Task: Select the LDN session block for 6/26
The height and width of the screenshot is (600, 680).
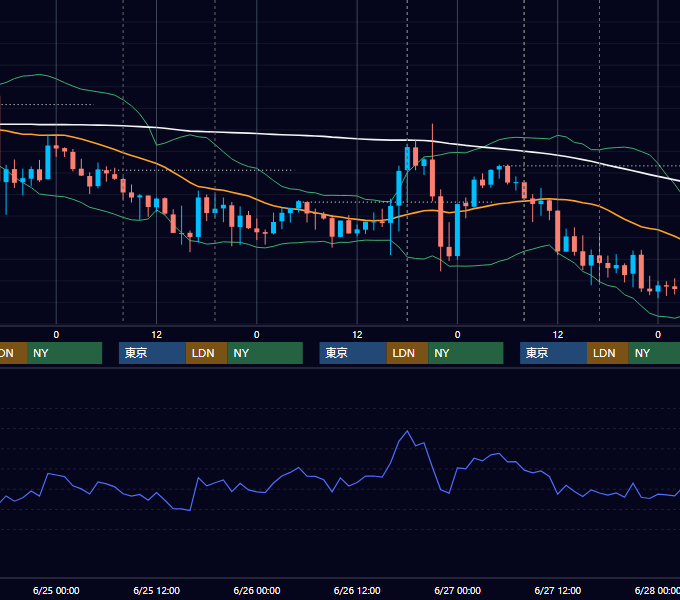Action: pyautogui.click(x=407, y=353)
